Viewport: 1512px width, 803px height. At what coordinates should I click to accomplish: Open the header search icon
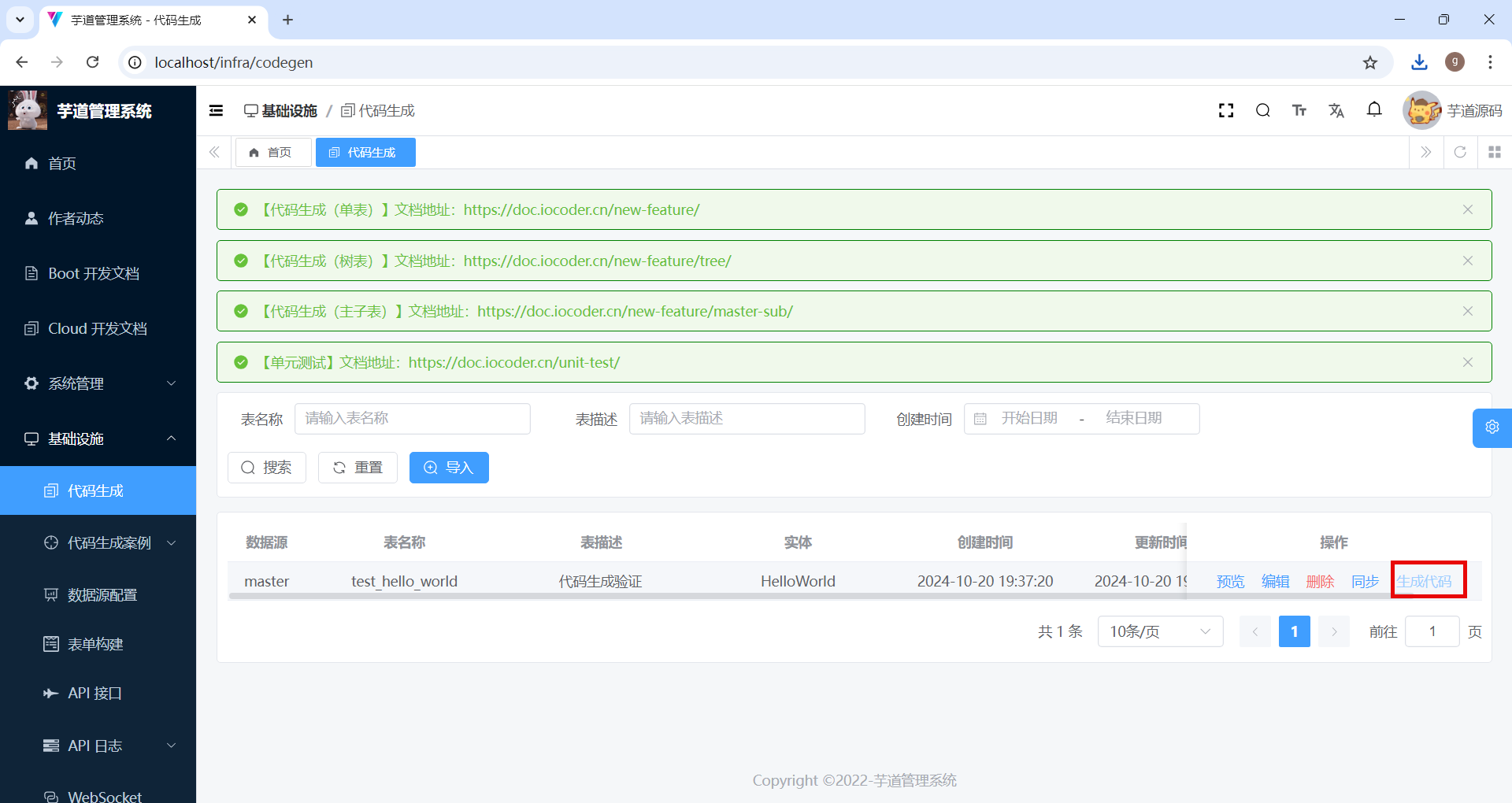[1263, 111]
